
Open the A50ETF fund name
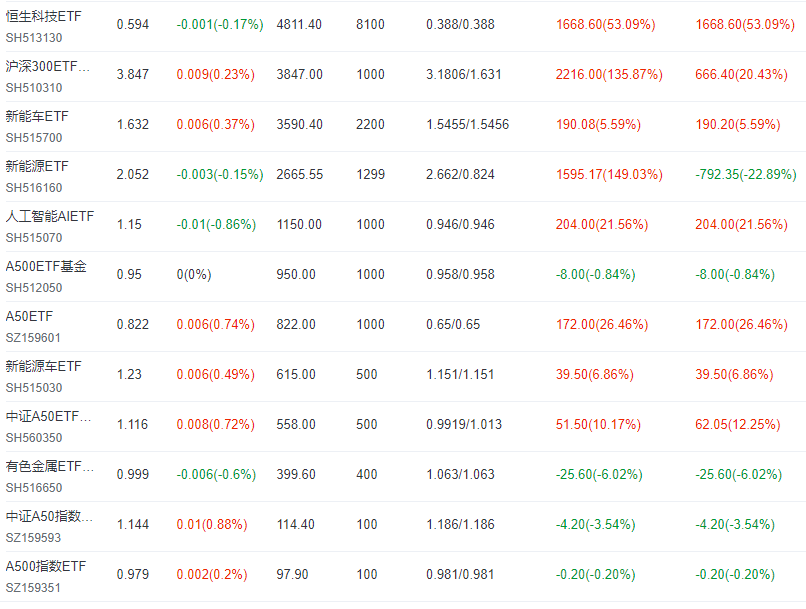29,317
